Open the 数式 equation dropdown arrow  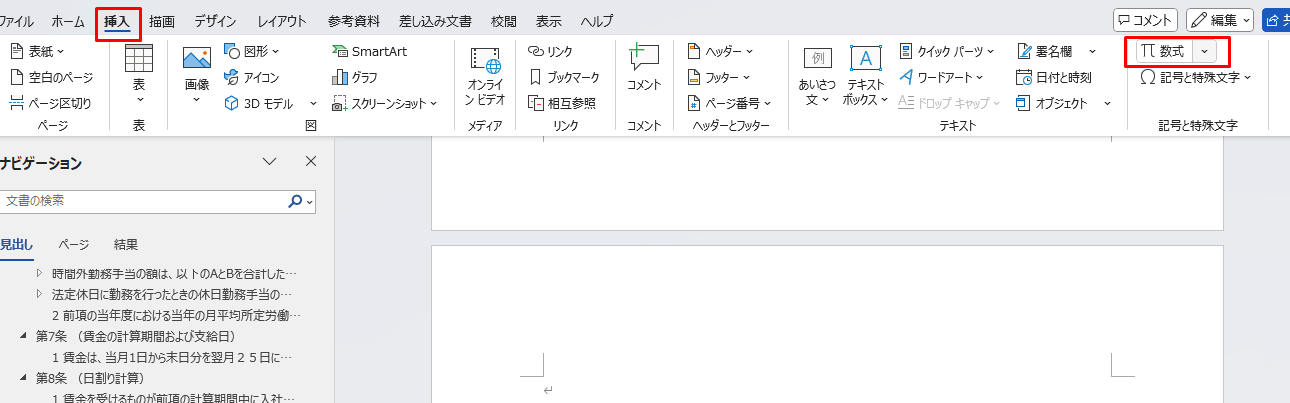(1205, 51)
